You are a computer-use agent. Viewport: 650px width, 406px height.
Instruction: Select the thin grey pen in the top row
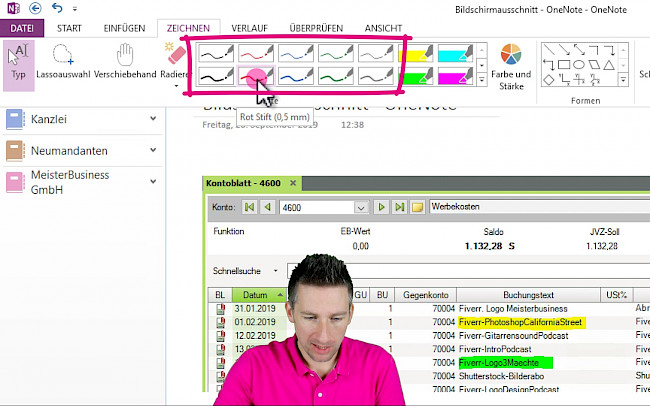[x=376, y=53]
